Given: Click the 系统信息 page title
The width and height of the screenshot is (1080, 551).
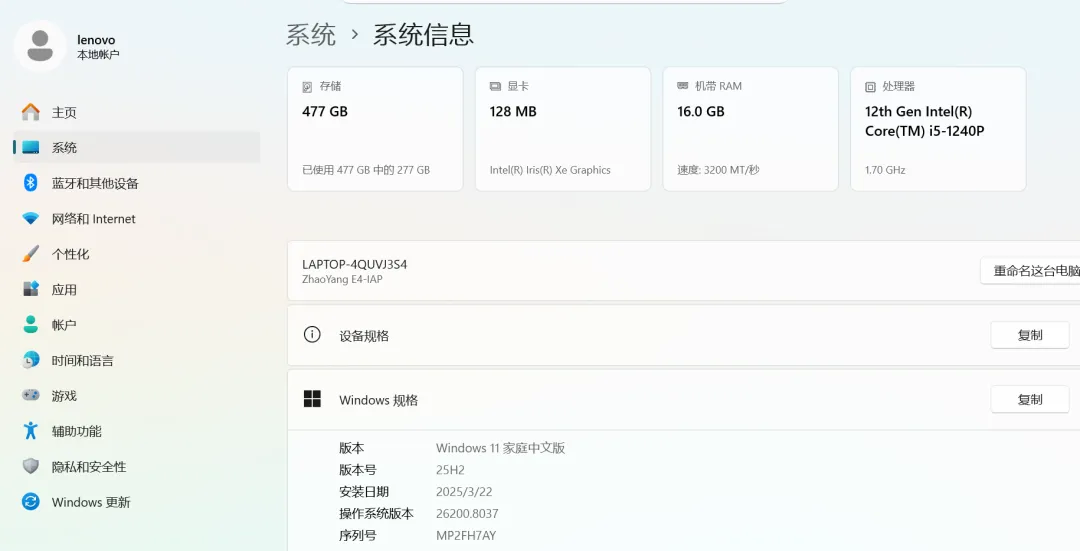Looking at the screenshot, I should point(424,34).
